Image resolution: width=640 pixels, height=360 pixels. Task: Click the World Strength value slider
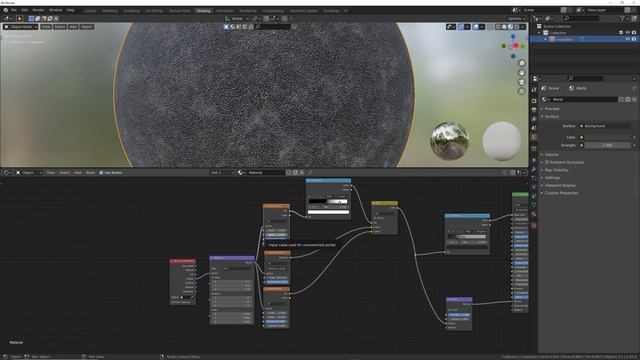607,145
